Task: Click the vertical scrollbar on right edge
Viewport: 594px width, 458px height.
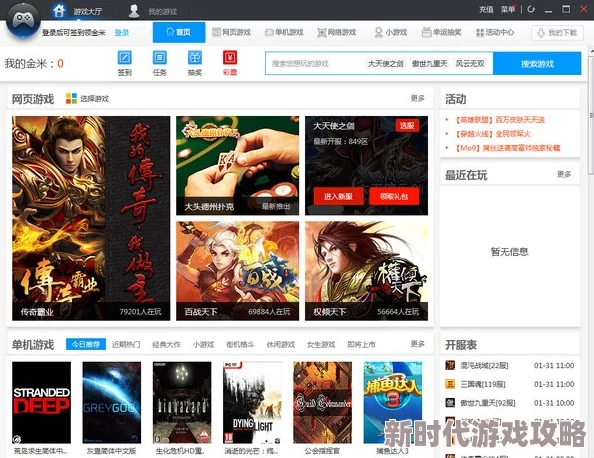Action: click(x=591, y=117)
